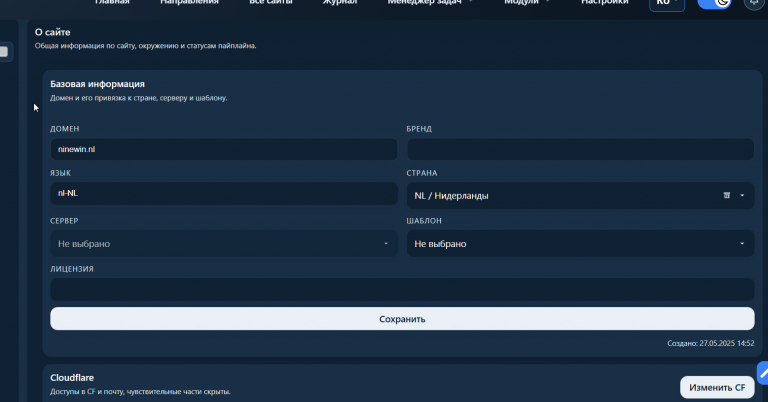
Task: Click the О сайте heading
Action: tap(52, 32)
